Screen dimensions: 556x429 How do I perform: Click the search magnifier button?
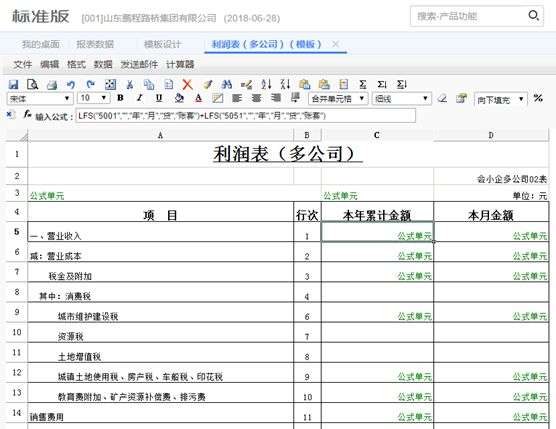click(533, 15)
